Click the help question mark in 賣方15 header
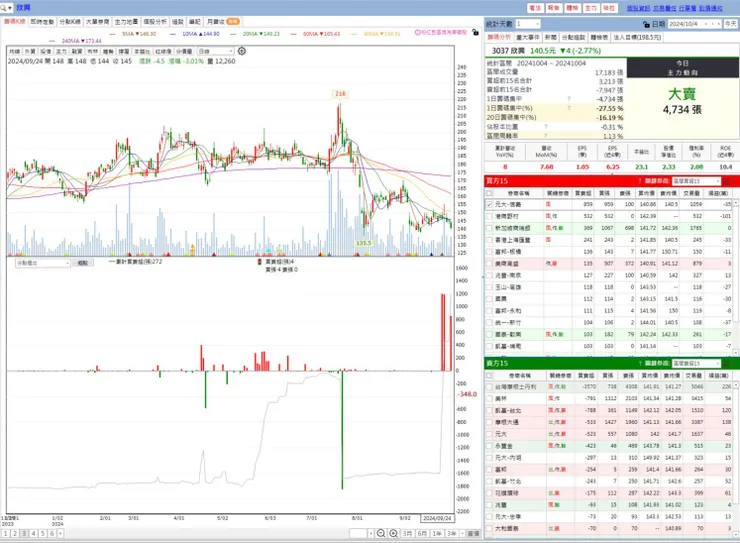The width and height of the screenshot is (740, 543). 639,363
